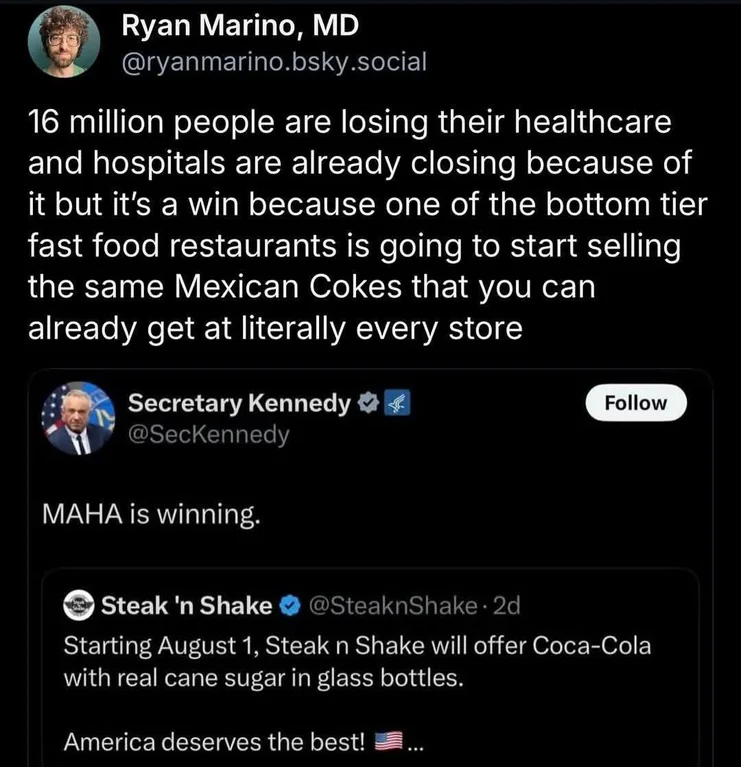Open the Steak 'n Shake account name
The image size is (741, 767).
(187, 605)
